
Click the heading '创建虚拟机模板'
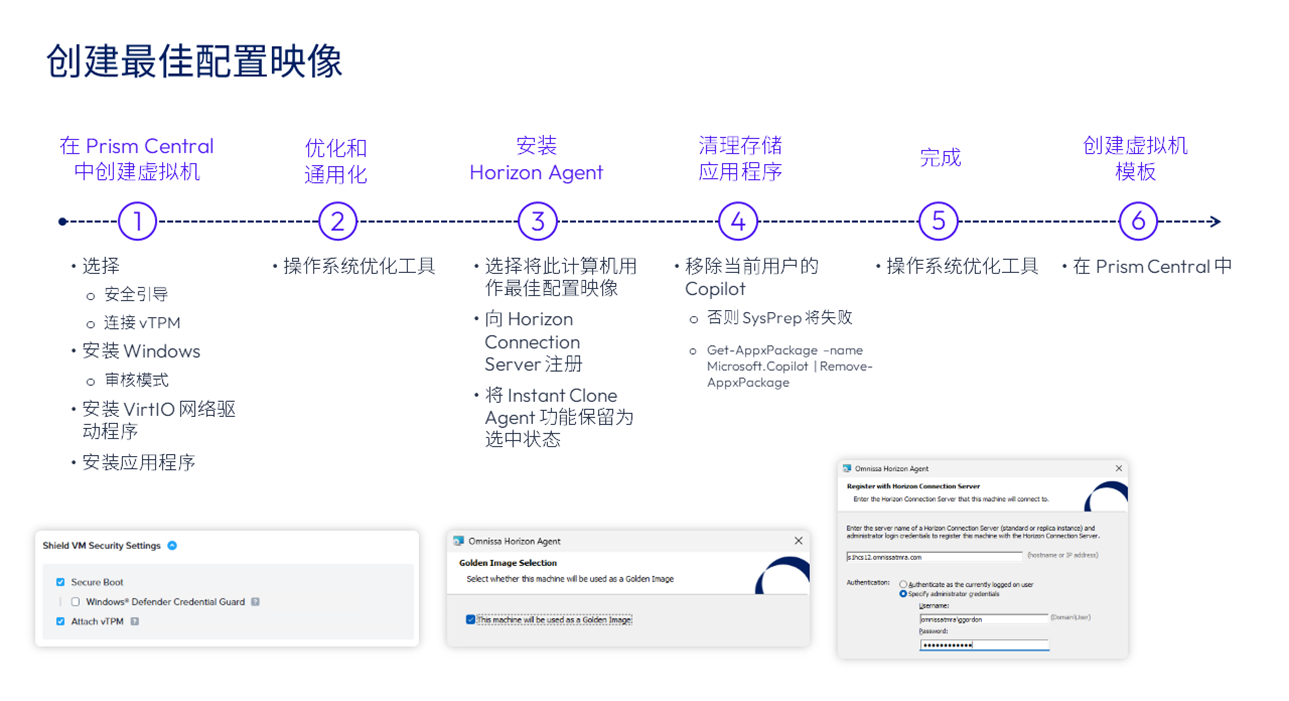(x=1136, y=159)
